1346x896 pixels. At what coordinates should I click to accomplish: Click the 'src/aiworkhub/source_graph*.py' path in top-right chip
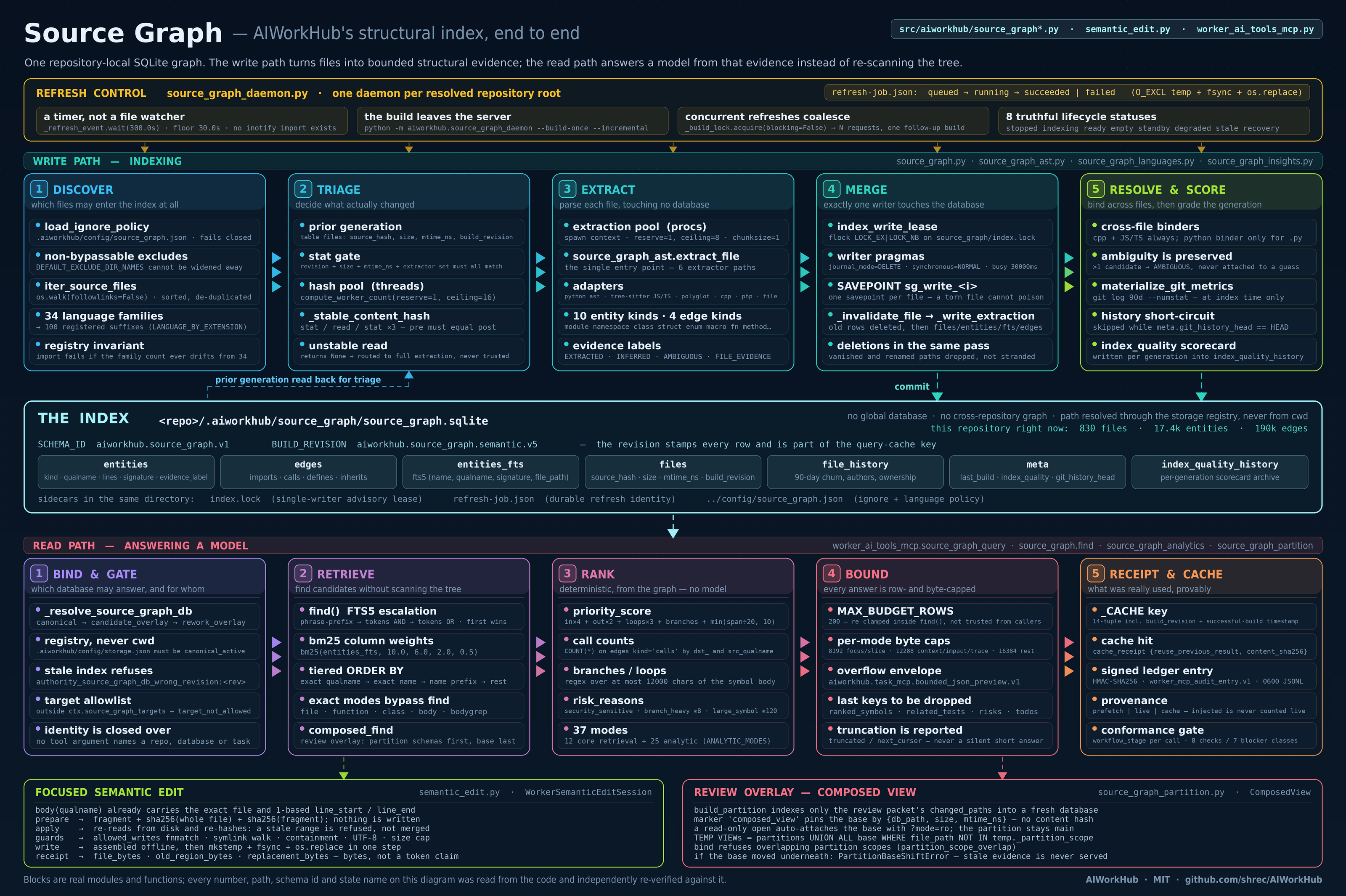click(x=979, y=29)
